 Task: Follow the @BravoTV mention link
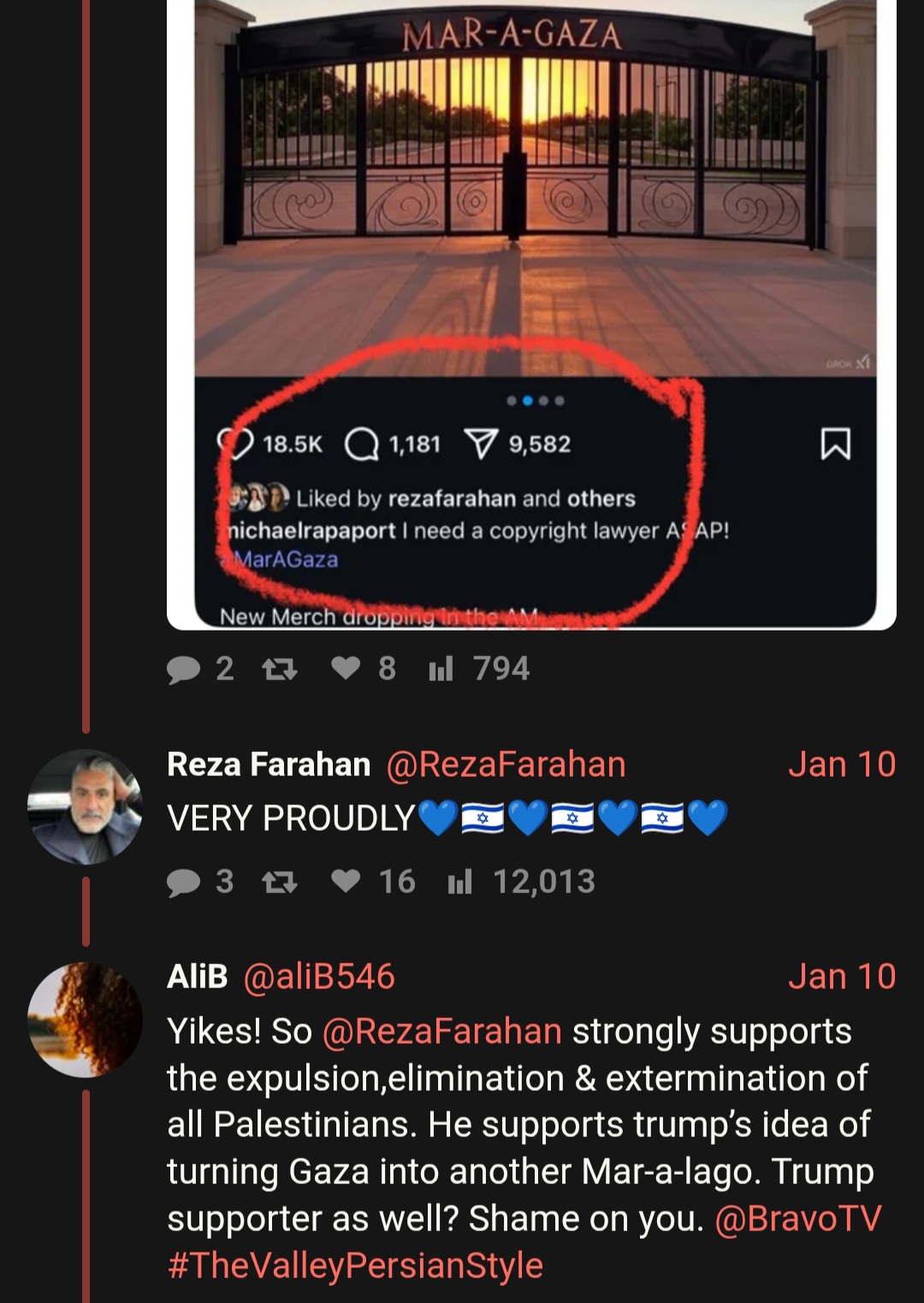(797, 1219)
